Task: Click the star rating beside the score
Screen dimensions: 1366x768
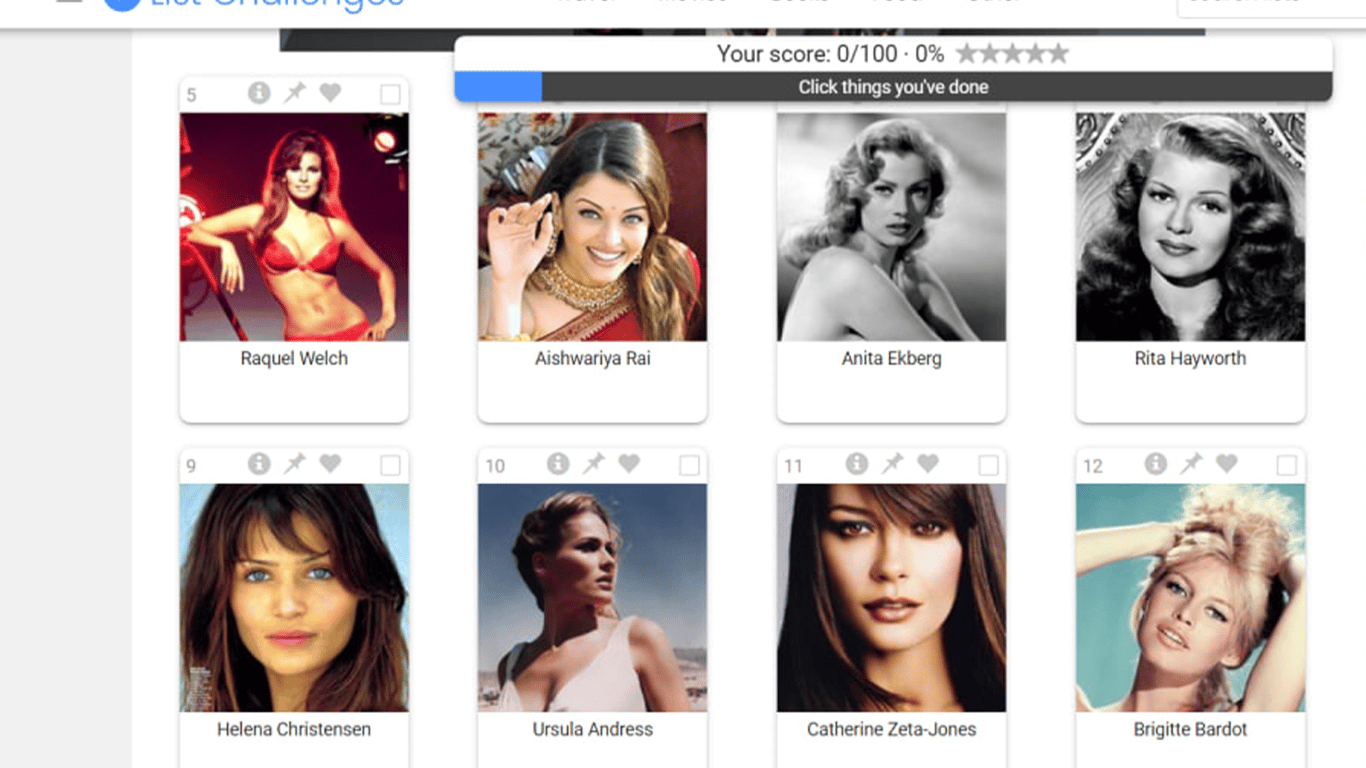Action: 1012,54
